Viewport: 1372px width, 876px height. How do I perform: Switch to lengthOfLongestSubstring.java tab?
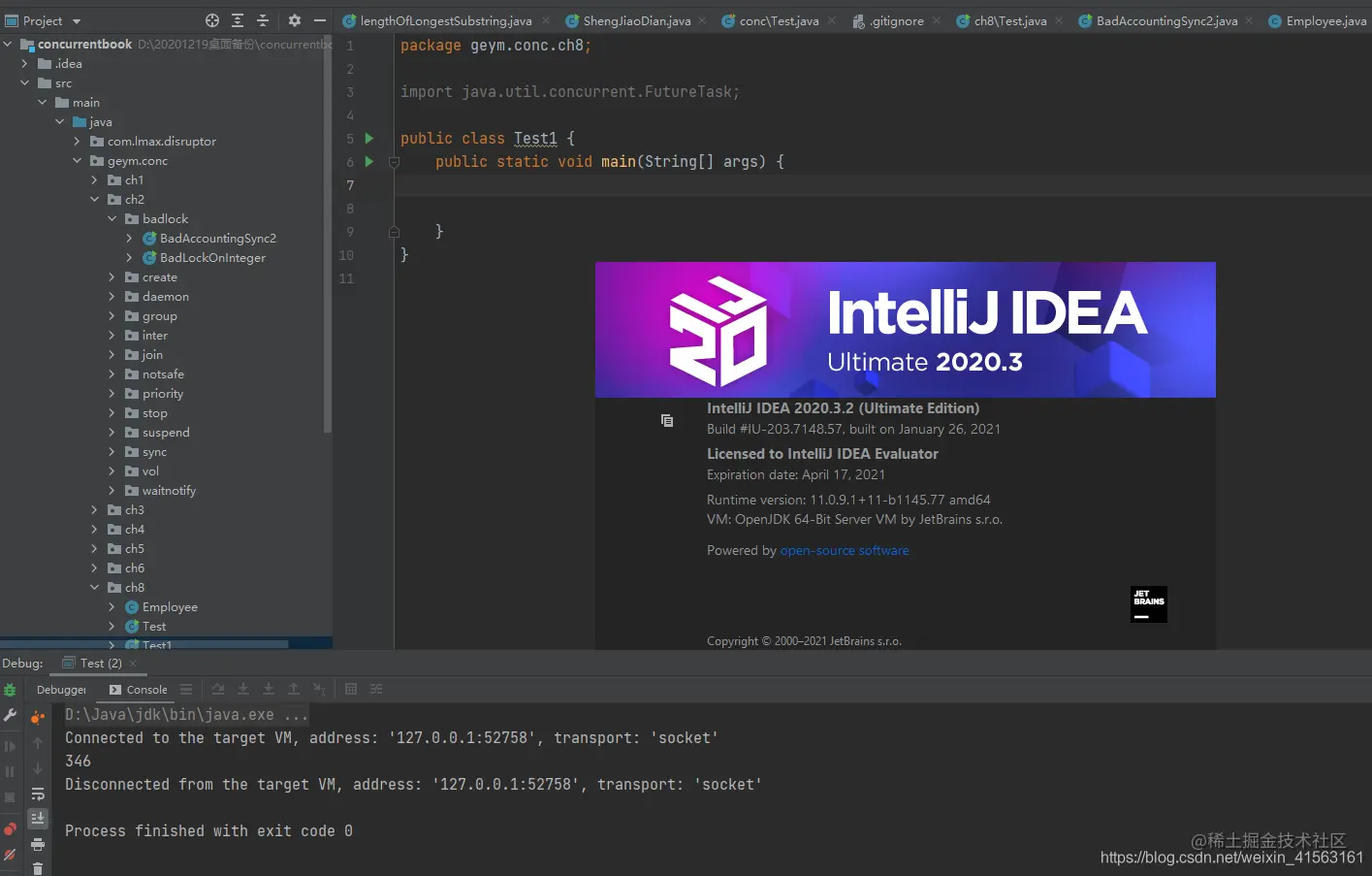(446, 20)
